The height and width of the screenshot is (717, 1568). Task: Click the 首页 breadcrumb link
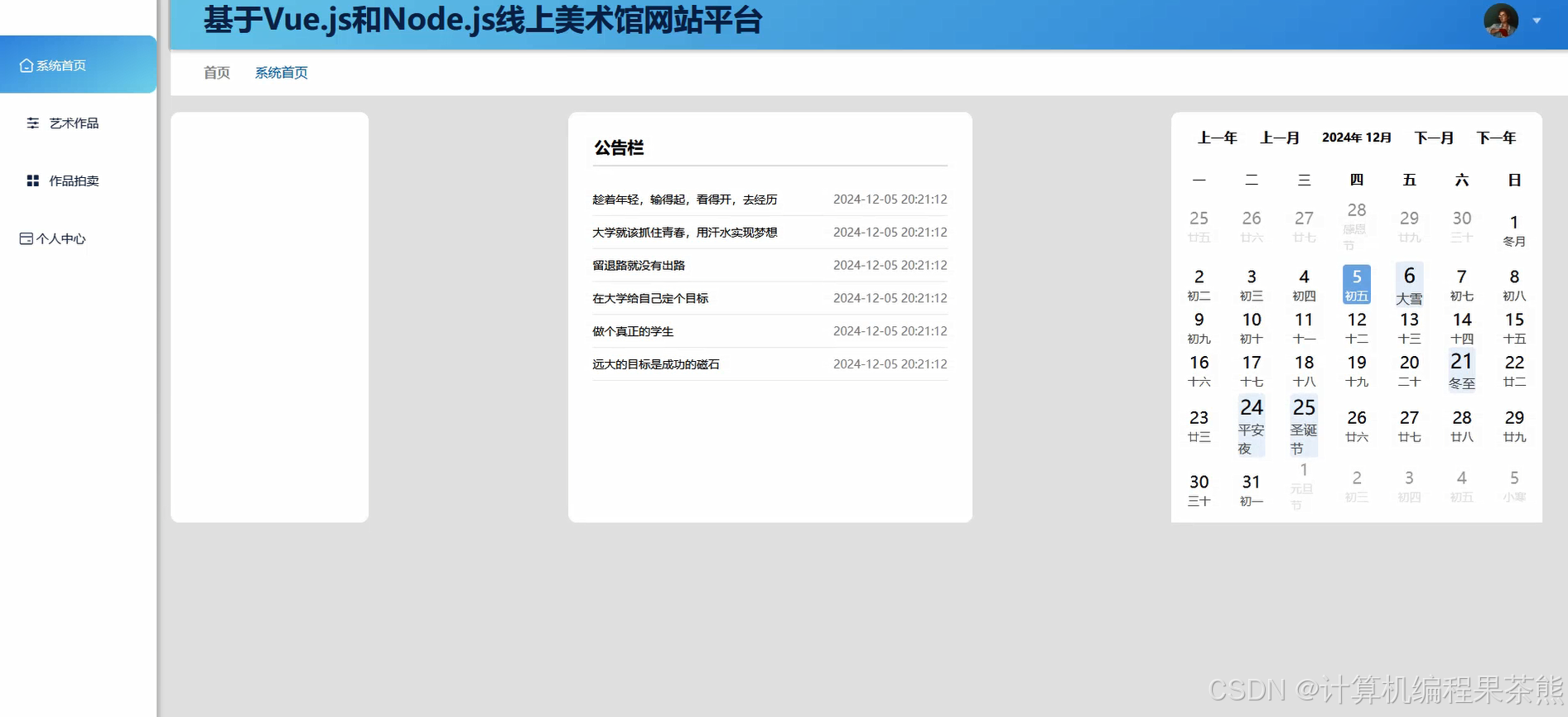click(217, 73)
